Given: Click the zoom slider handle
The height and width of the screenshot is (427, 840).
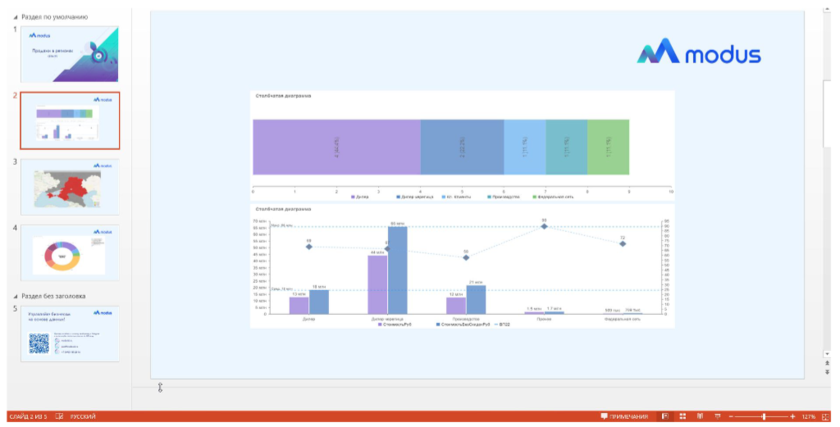Looking at the screenshot, I should click(764, 416).
